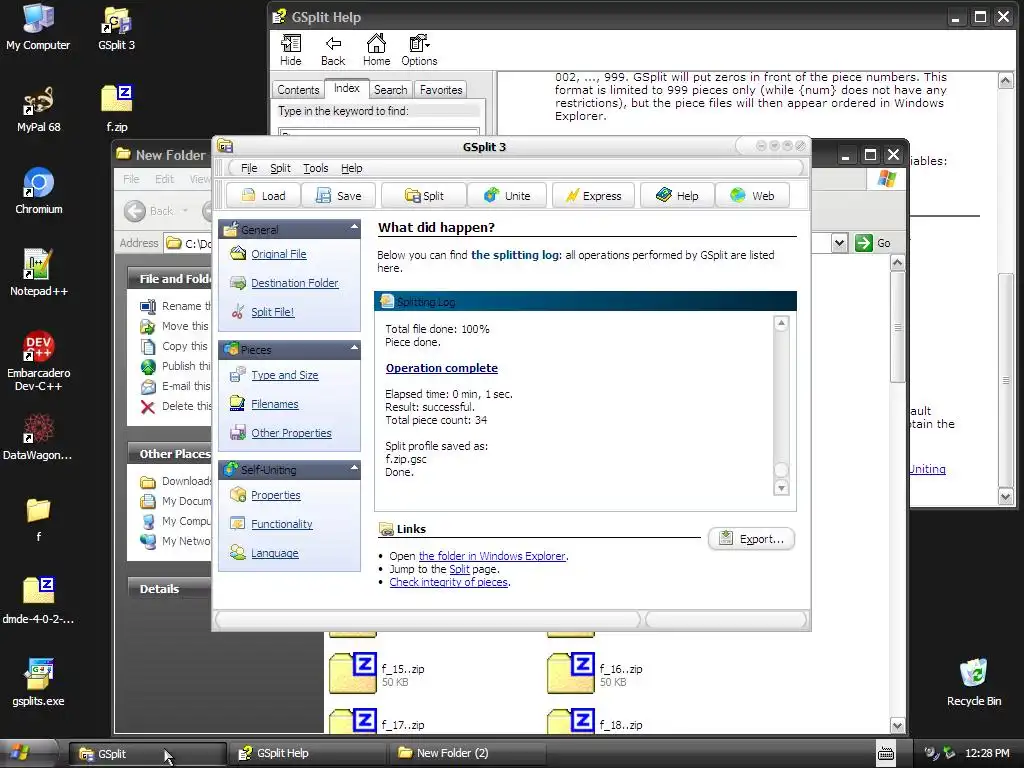1024x768 pixels.
Task: Click the Help pane scroll-down arrow
Action: pyautogui.click(x=1006, y=496)
